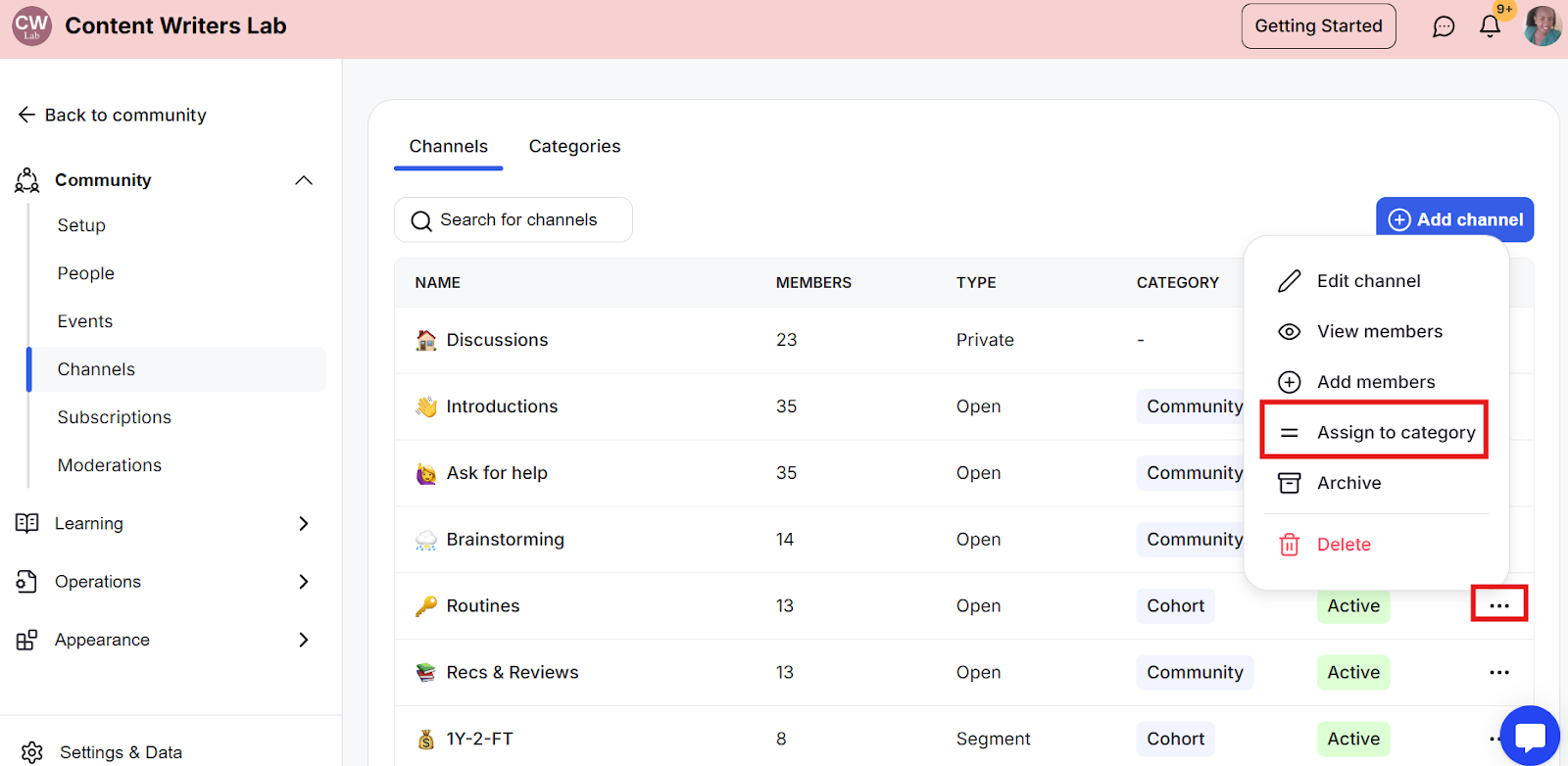Click the Introductions channel name

[503, 407]
